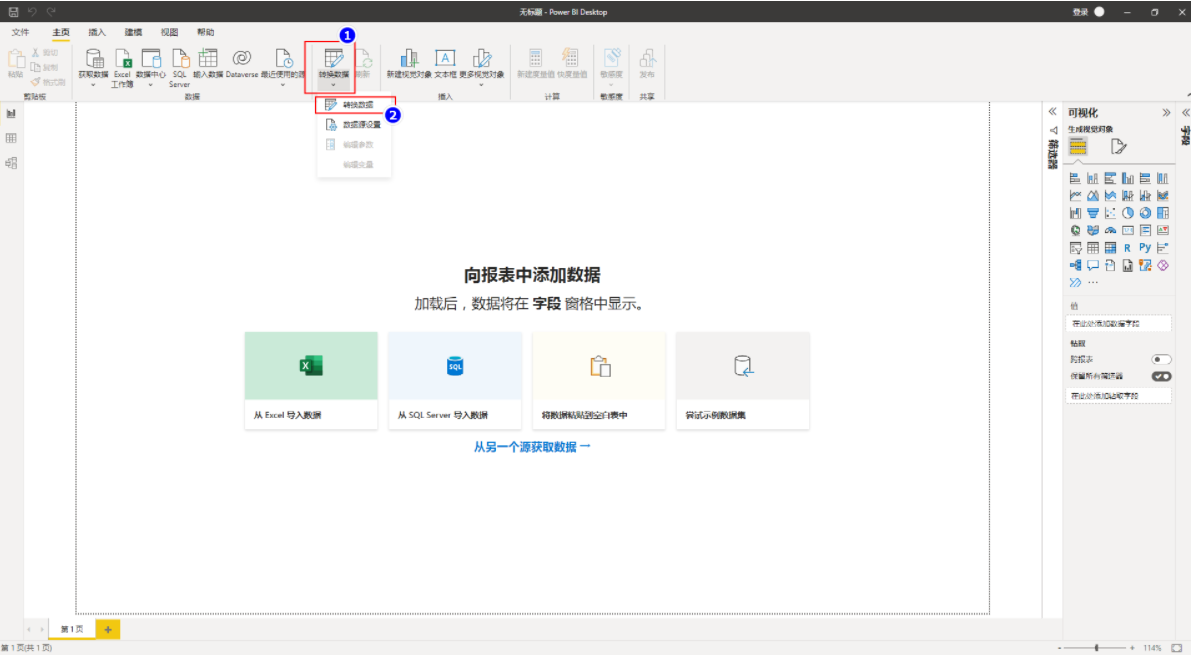1191x655 pixels.
Task: Select the funnel chart visual
Action: pos(1092,214)
